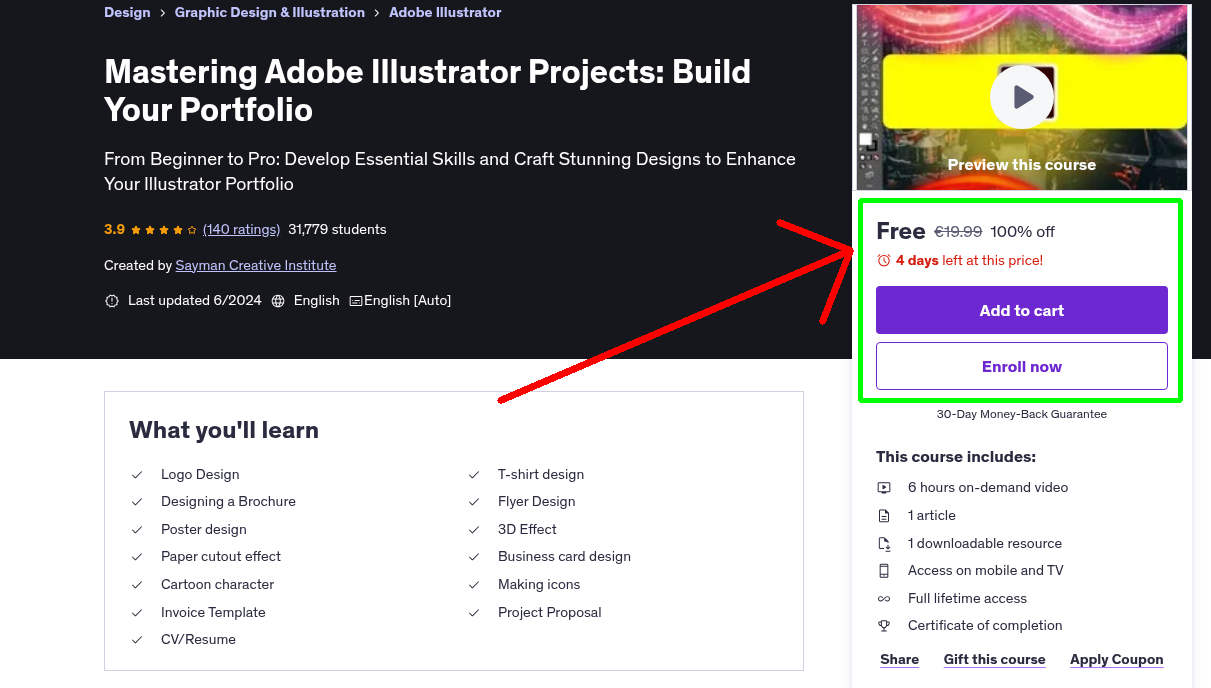Screen dimensions: 1211x688
Task: Click 'Certificate of completion' text
Action: 985,626
